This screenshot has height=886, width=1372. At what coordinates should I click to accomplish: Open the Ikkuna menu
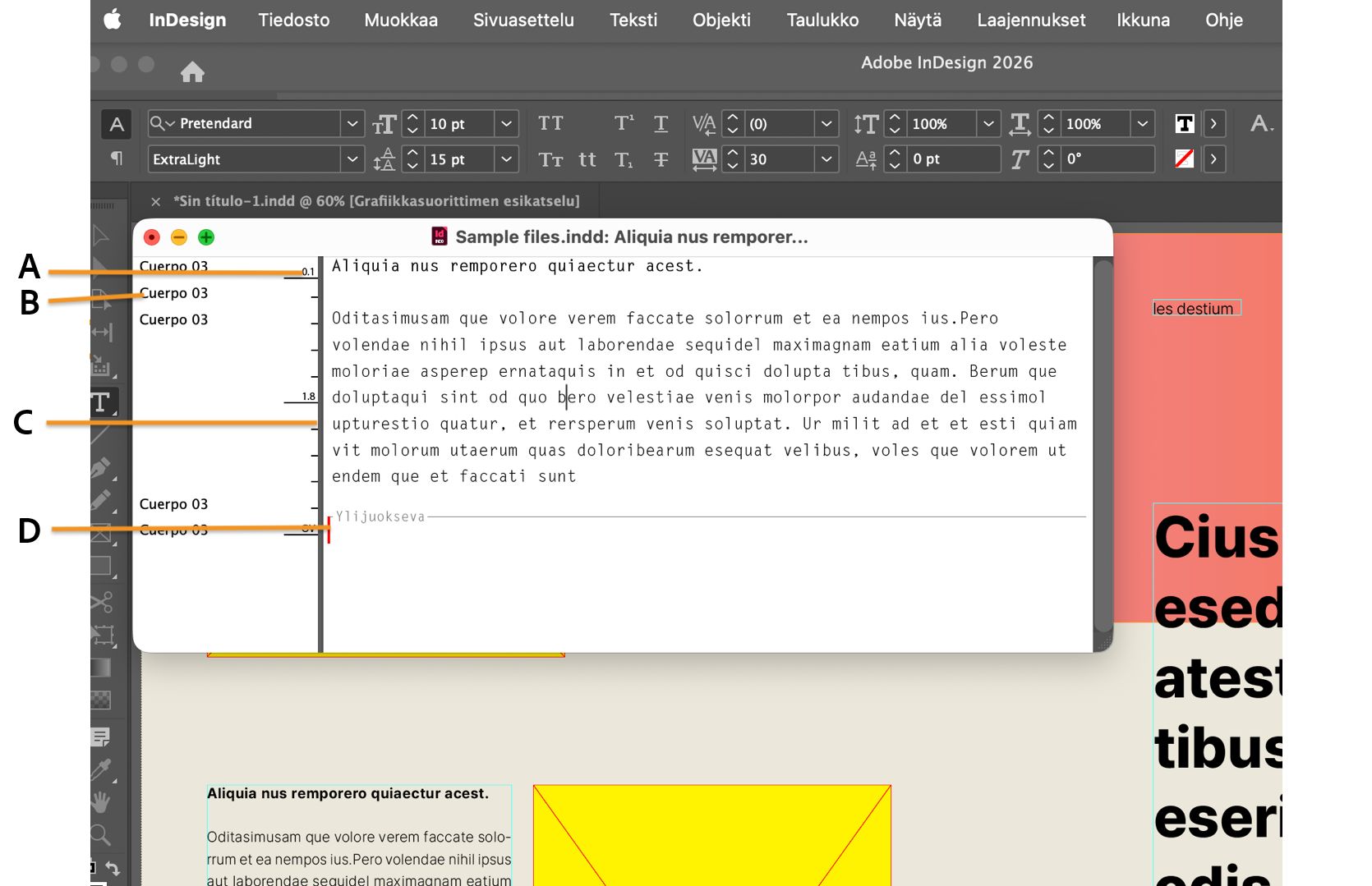(1143, 20)
